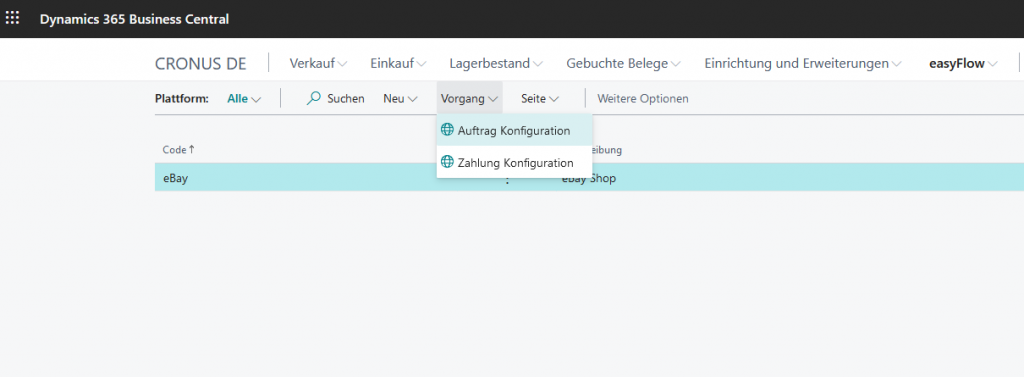1024x377 pixels.
Task: Change the Plattform filter from Alle
Action: (x=244, y=99)
